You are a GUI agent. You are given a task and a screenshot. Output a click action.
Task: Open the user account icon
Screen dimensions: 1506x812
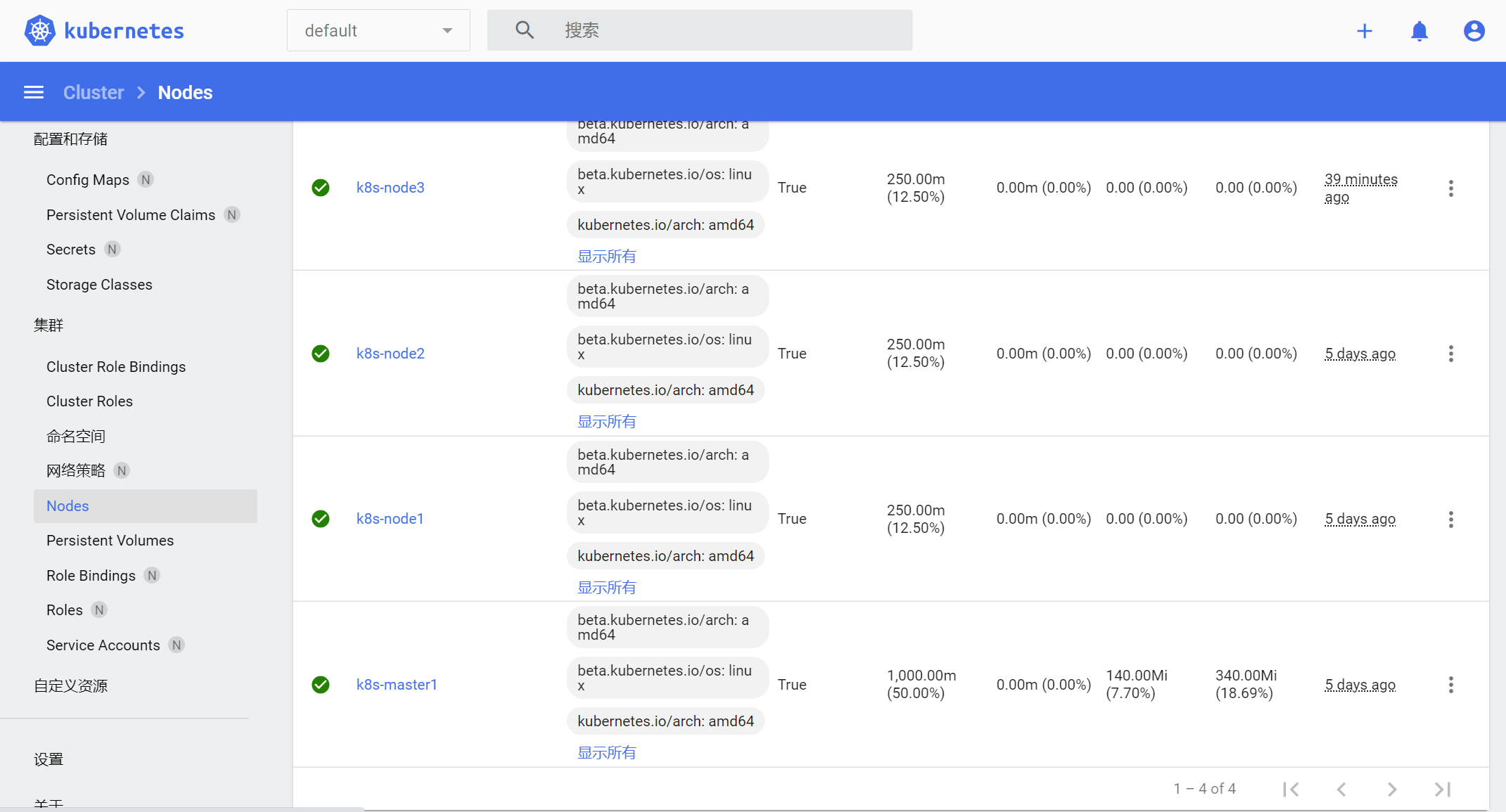tap(1474, 31)
